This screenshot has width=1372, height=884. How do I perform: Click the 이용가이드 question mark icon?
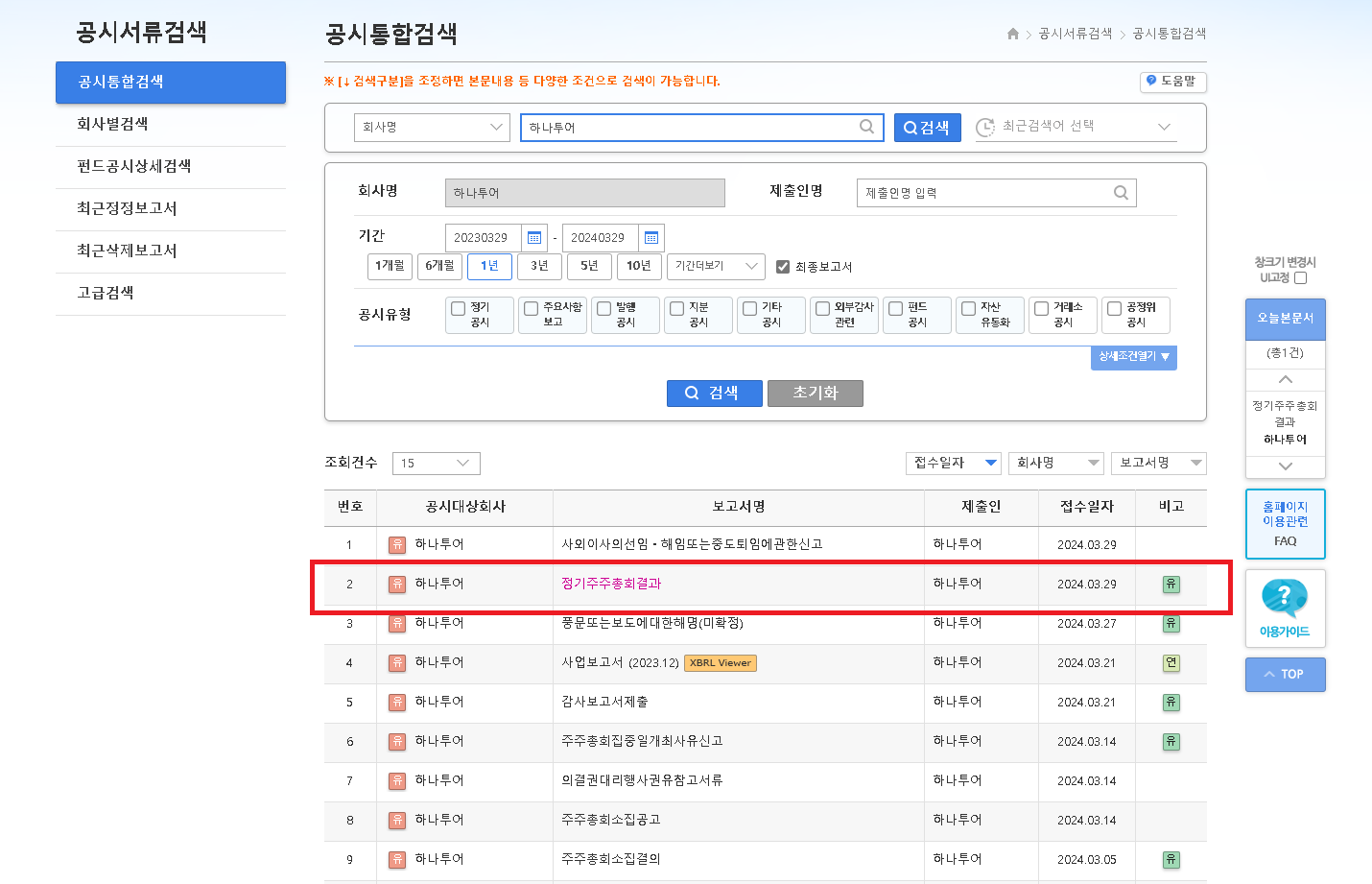pyautogui.click(x=1285, y=597)
